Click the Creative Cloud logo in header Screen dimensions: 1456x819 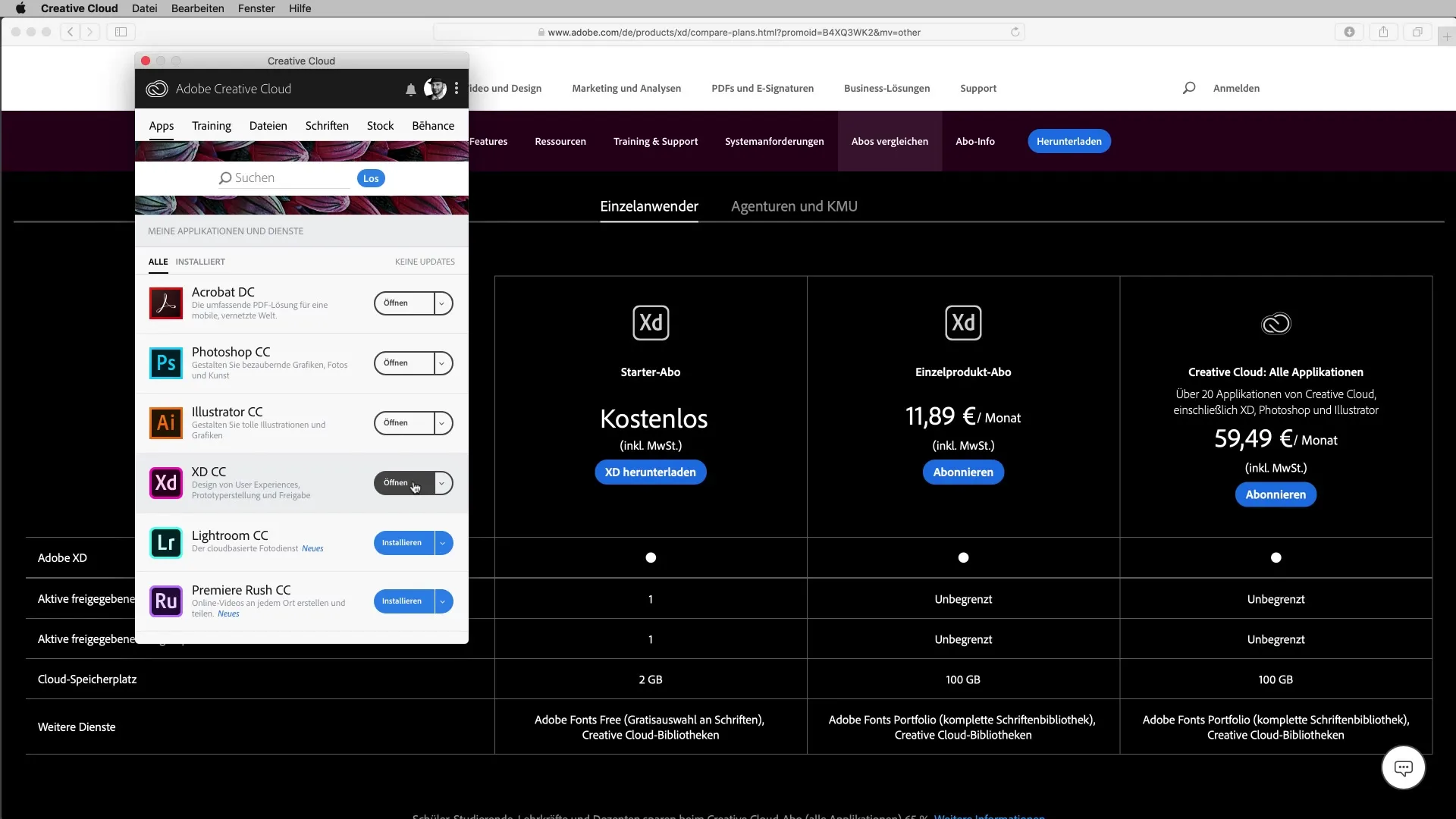point(157,89)
